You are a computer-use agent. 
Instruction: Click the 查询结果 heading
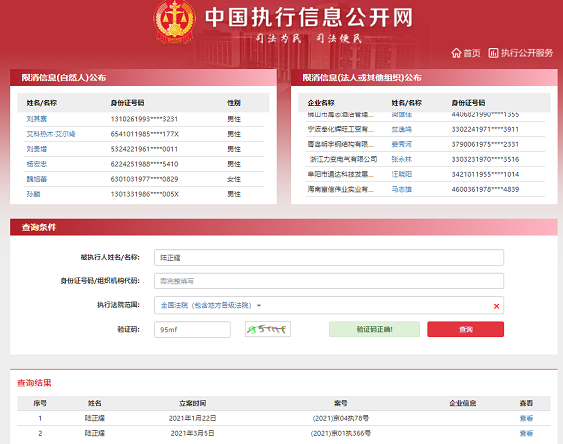click(x=34, y=383)
